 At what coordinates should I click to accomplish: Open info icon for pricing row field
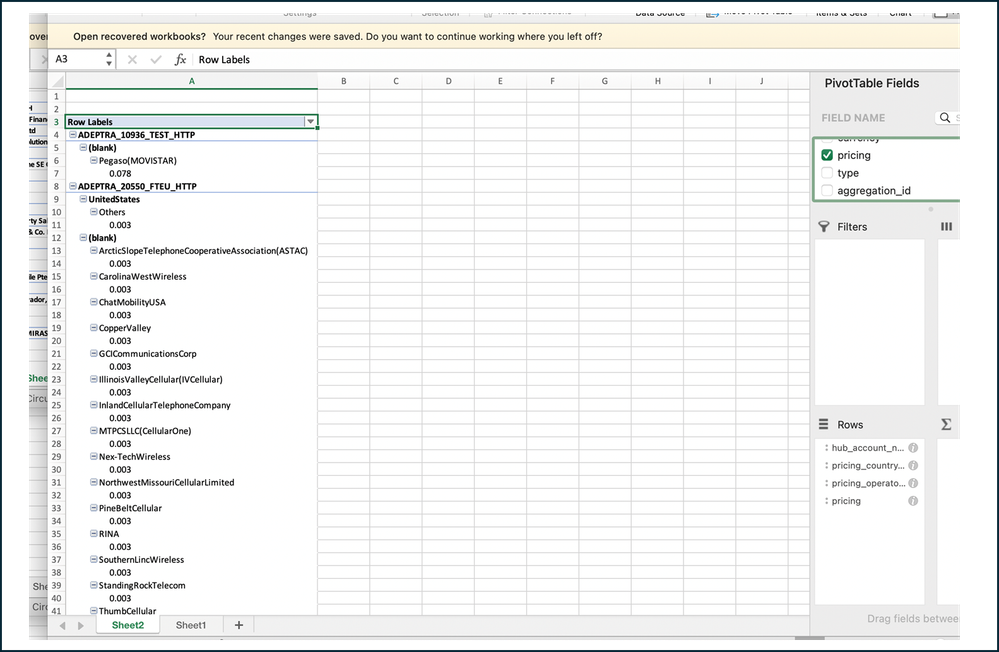click(913, 501)
